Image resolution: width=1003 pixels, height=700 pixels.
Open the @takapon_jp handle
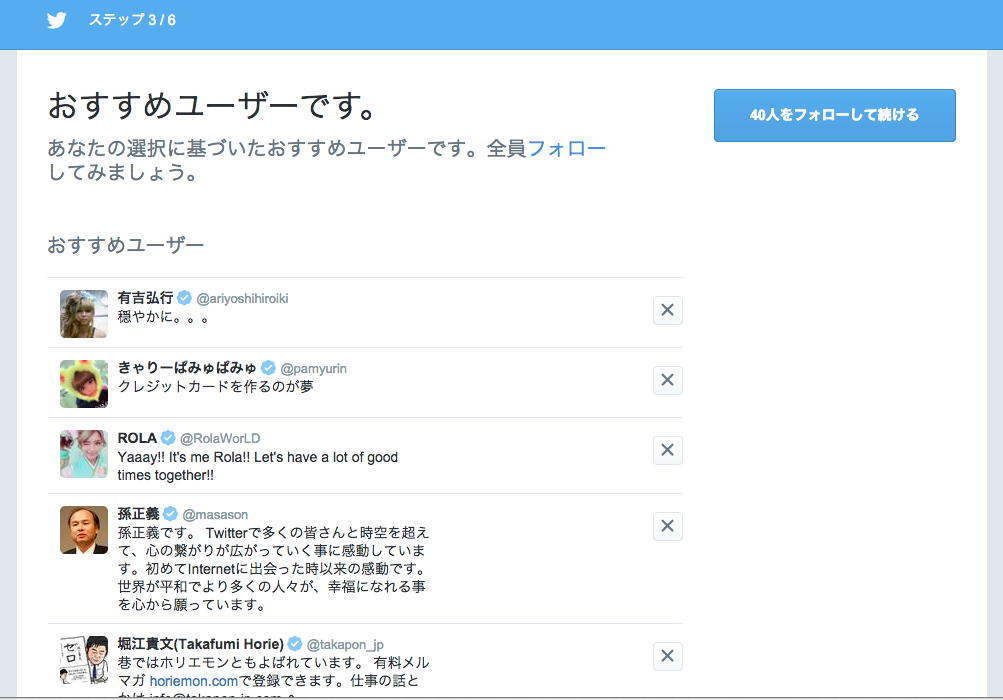345,644
